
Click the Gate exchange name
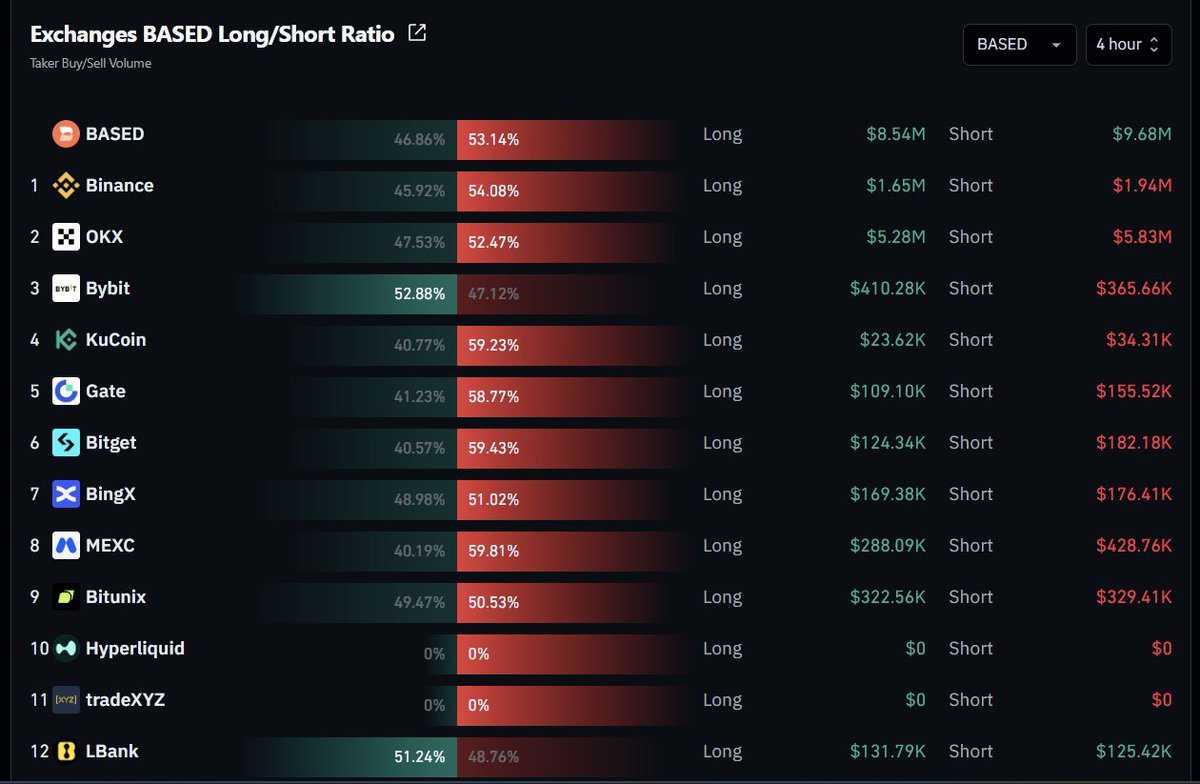pyautogui.click(x=106, y=391)
